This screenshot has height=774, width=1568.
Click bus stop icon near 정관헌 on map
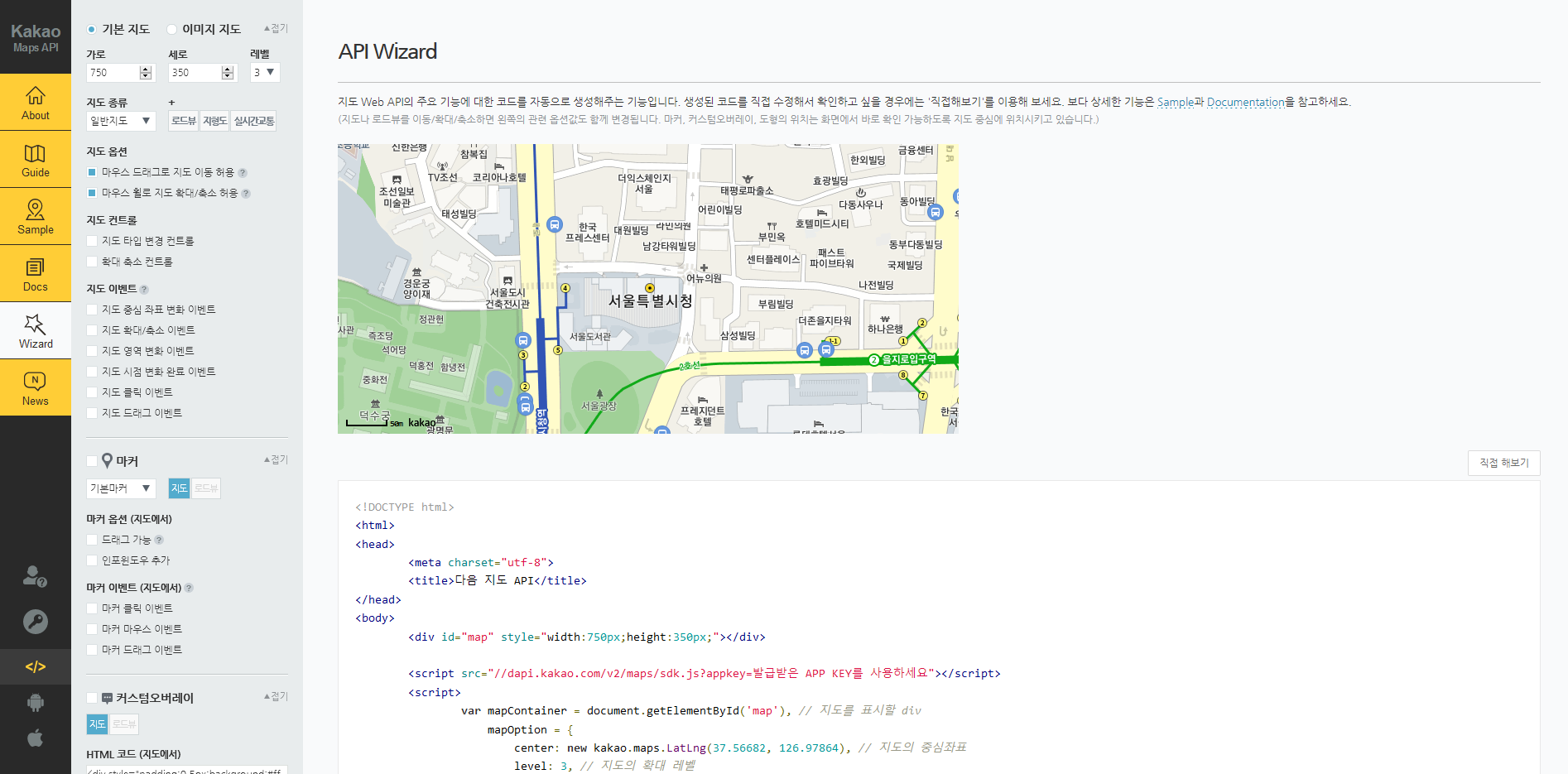coord(523,340)
